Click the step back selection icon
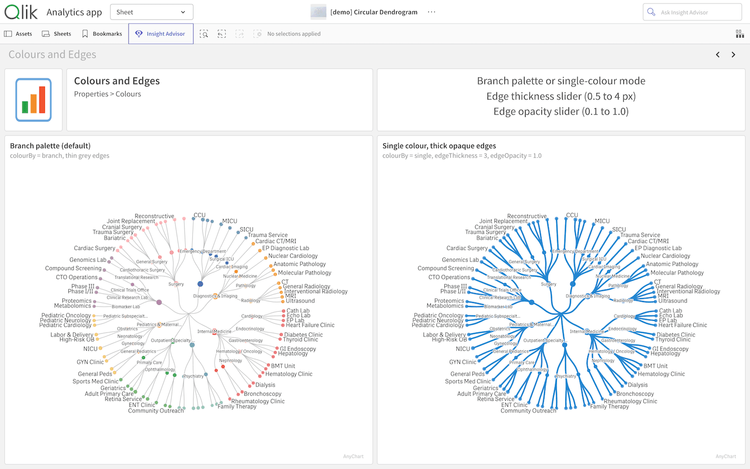This screenshot has width=750, height=469. coord(221,34)
